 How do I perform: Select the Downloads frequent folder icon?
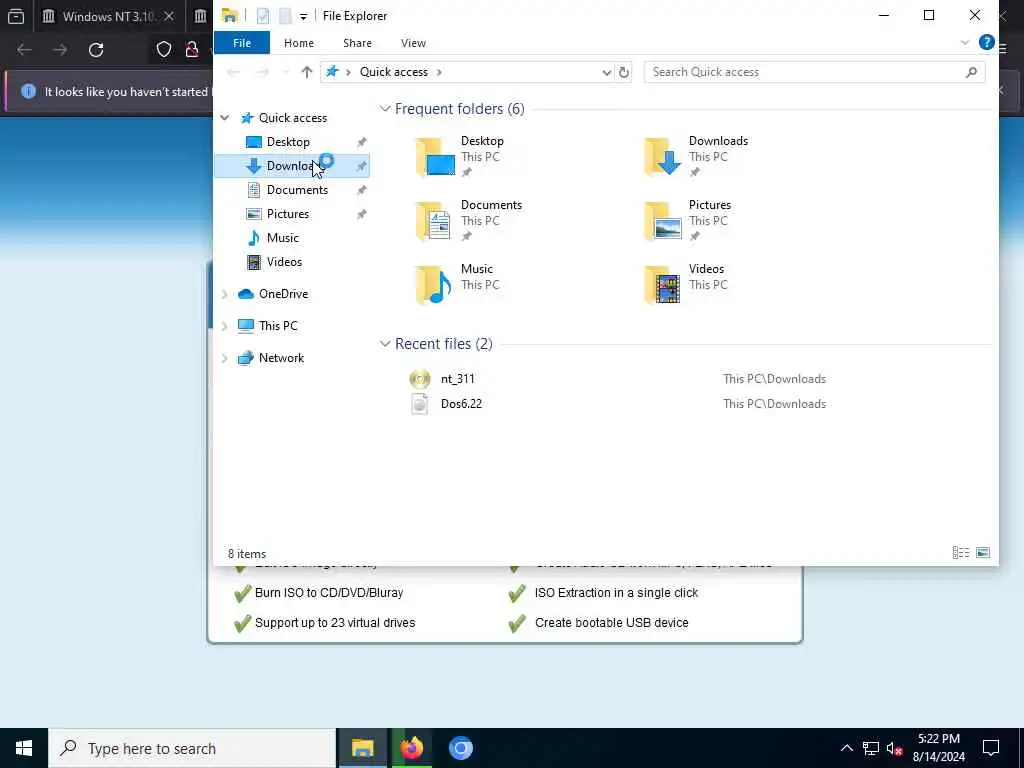pyautogui.click(x=663, y=157)
